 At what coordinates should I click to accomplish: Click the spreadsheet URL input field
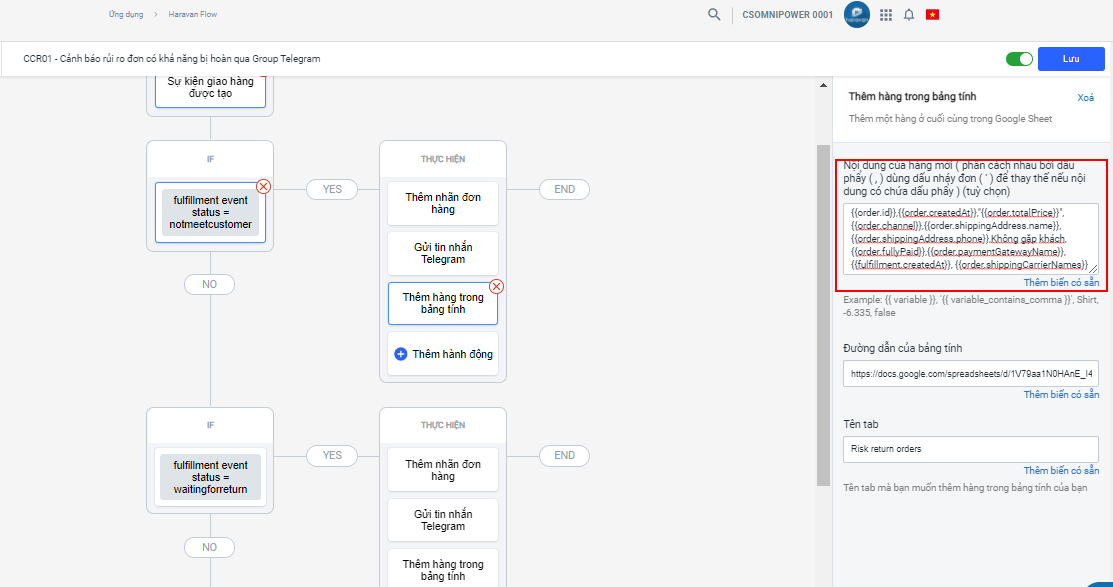[970, 374]
